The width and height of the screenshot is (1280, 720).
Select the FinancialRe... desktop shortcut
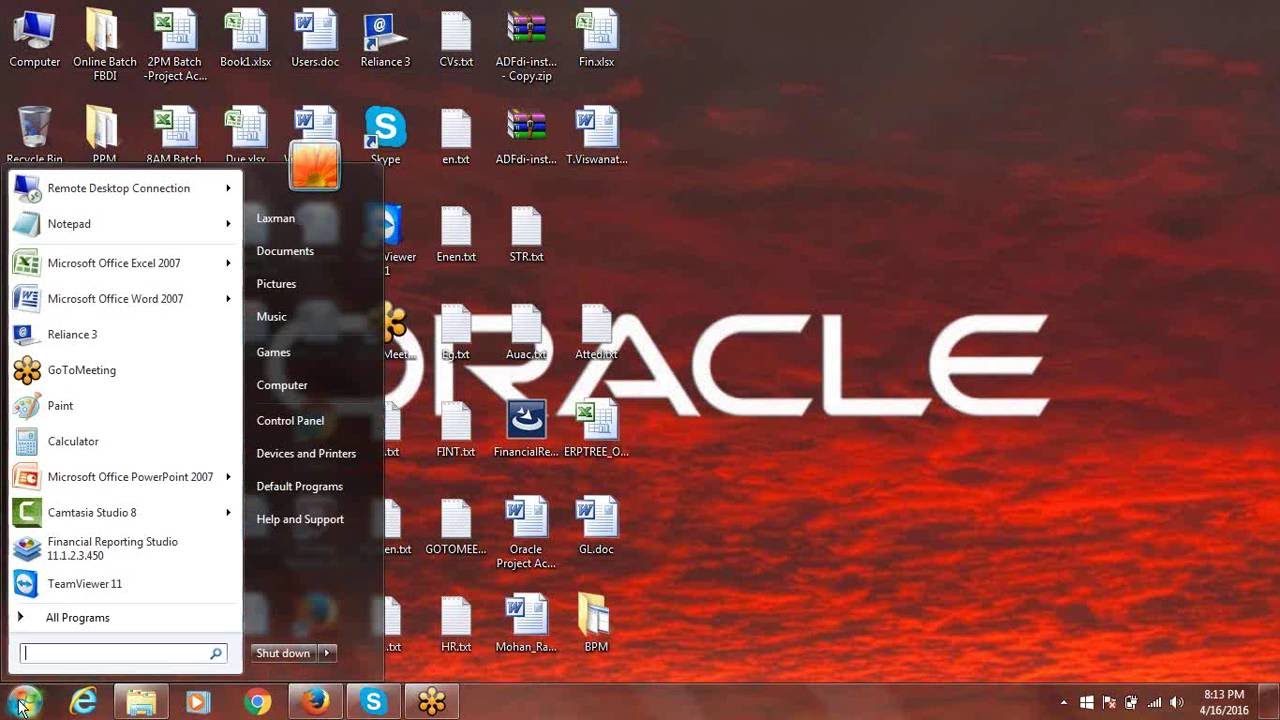pos(526,430)
